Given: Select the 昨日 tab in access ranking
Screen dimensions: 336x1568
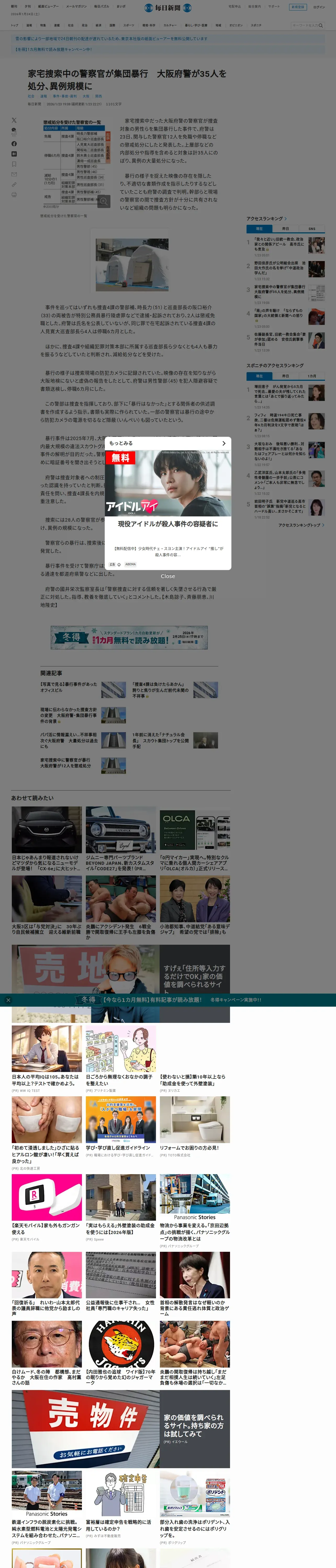Looking at the screenshot, I should (285, 229).
